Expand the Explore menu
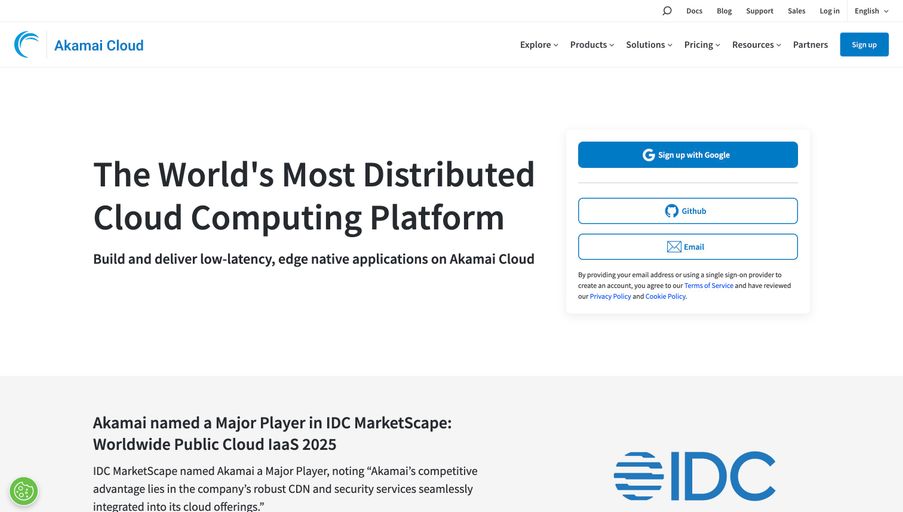This screenshot has width=903, height=512. point(538,45)
